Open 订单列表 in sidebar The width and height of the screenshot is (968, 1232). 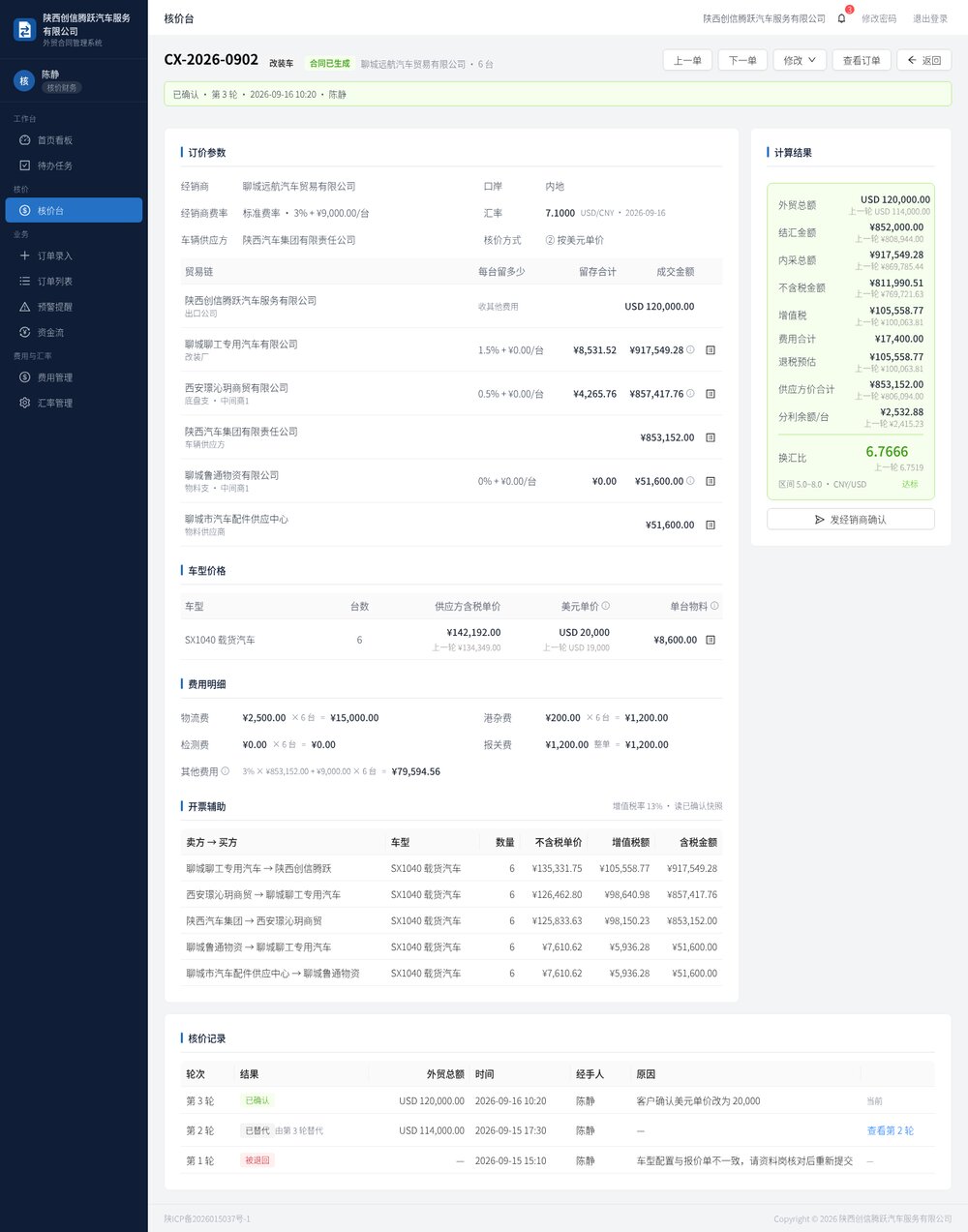coord(74,281)
